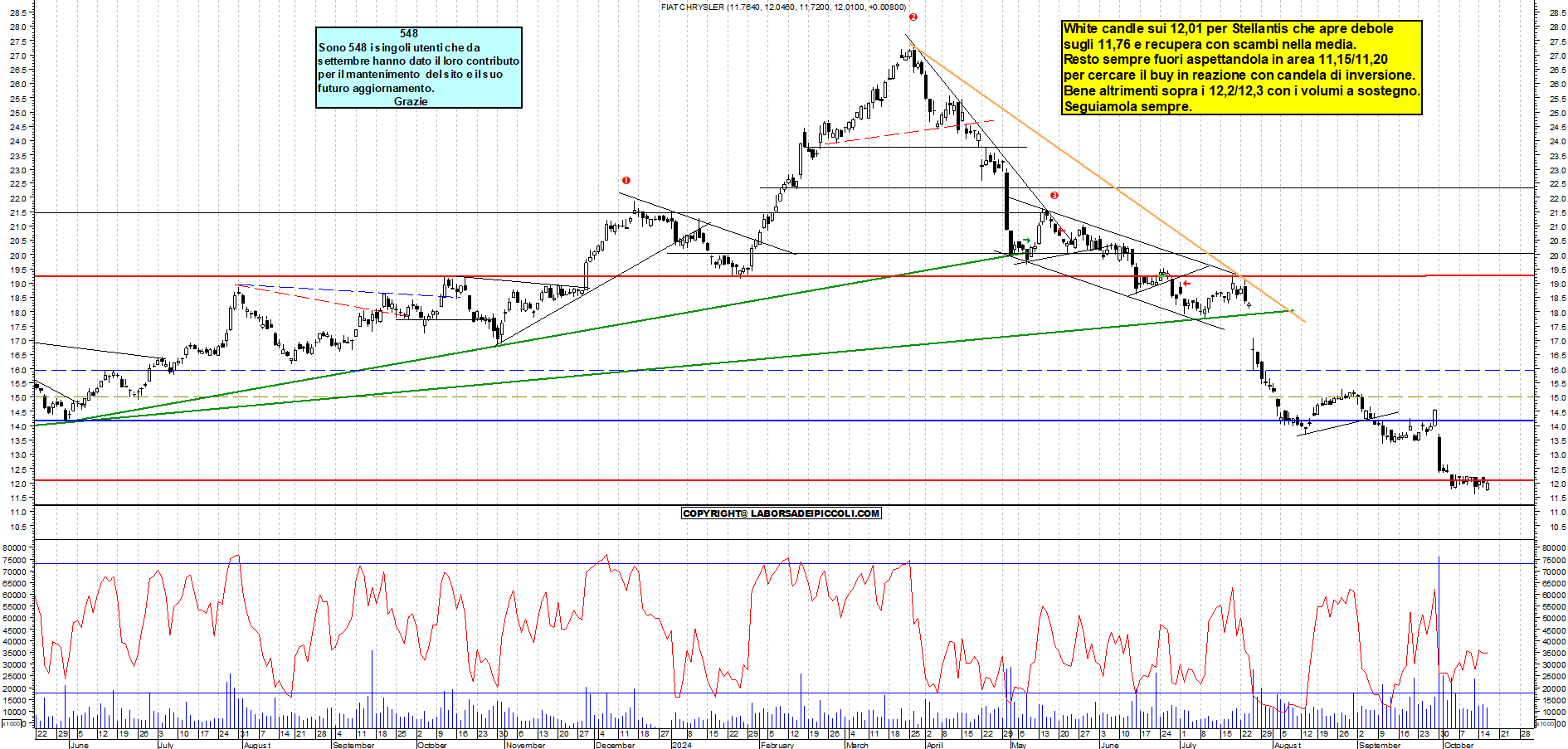This screenshot has width=1568, height=749.
Task: Click 20.0 on the left price axis
Action: click(18, 255)
